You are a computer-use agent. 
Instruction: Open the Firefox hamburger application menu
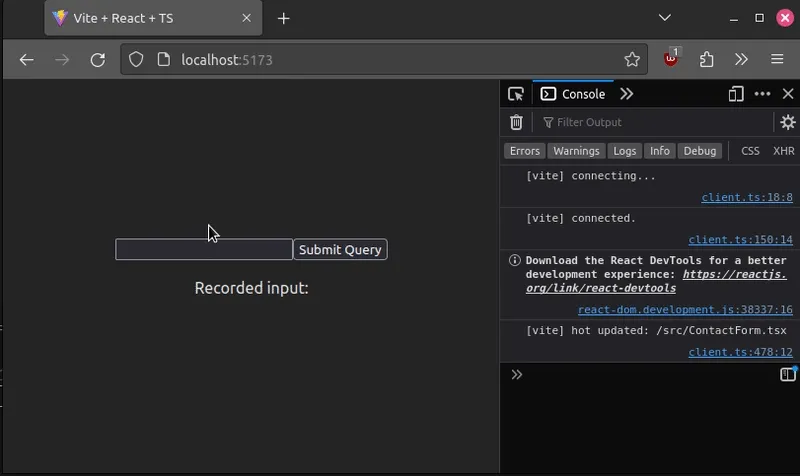coord(777,59)
